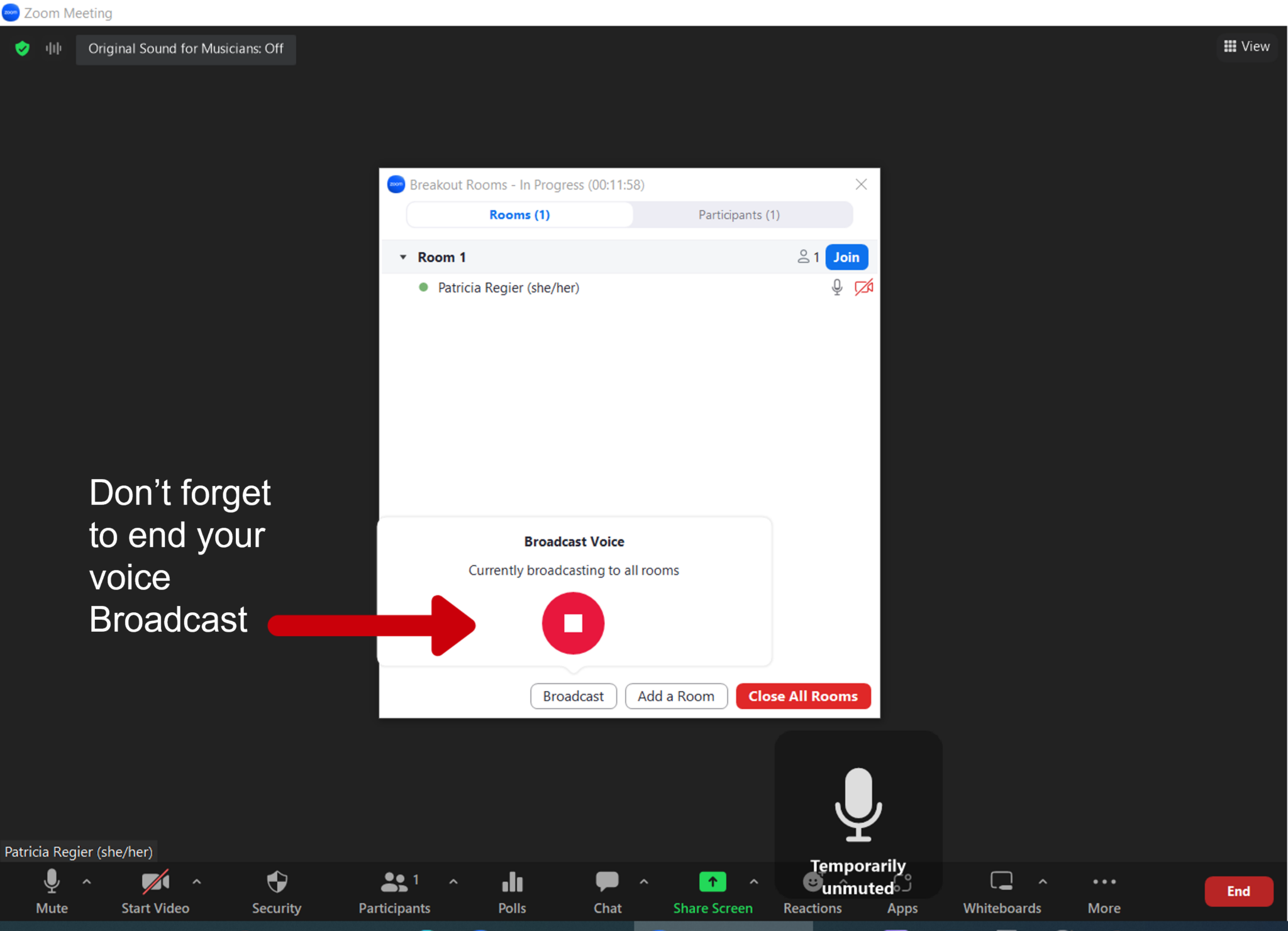Click the green meeting encryption shield

pos(21,48)
